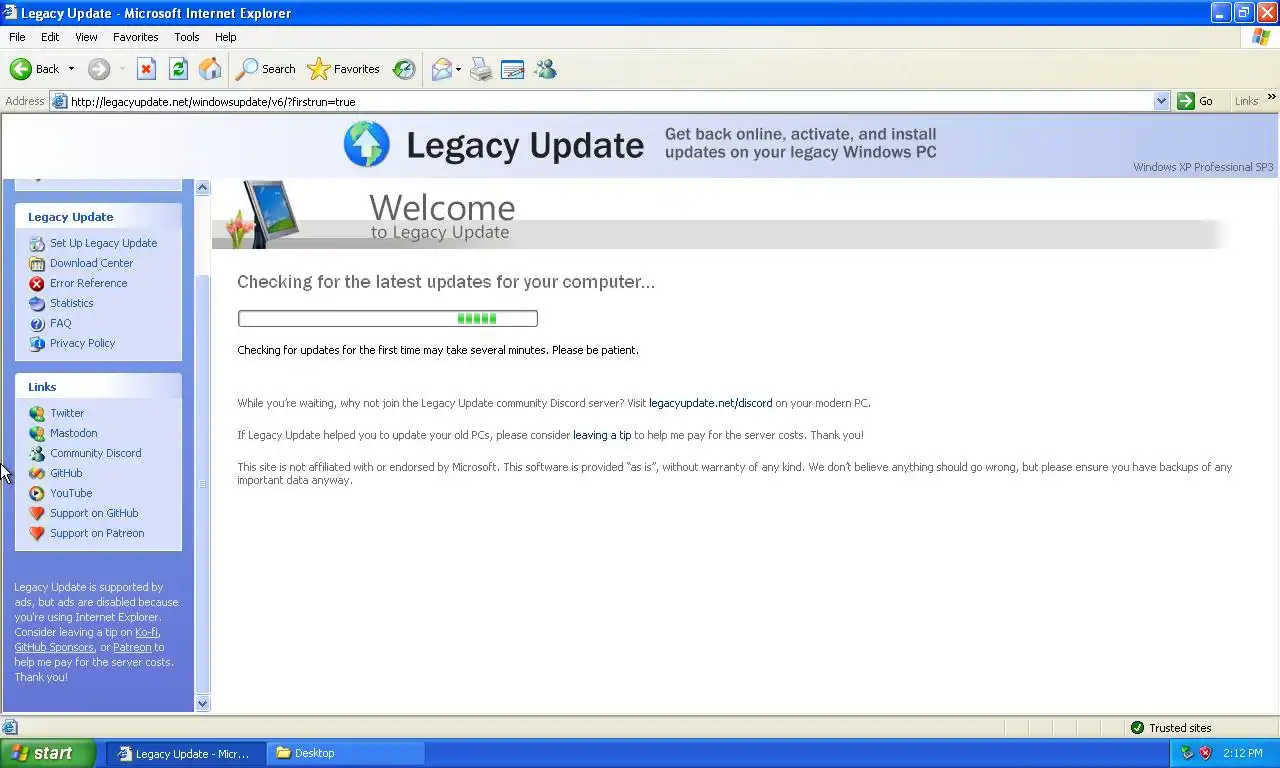
Task: Follow the "leaving a tip" link
Action: 602,435
